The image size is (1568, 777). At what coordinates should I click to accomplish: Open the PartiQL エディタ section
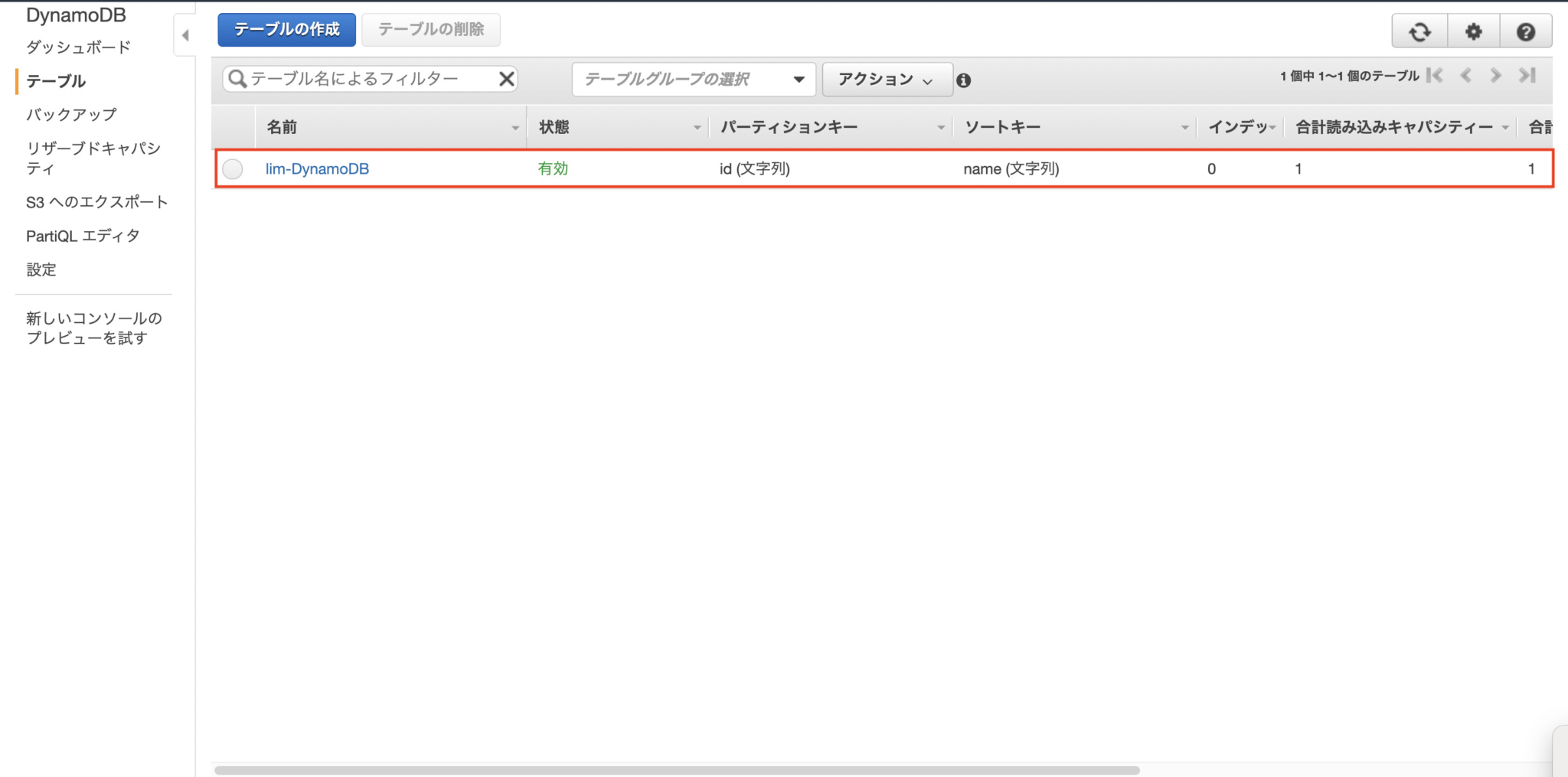click(x=82, y=235)
